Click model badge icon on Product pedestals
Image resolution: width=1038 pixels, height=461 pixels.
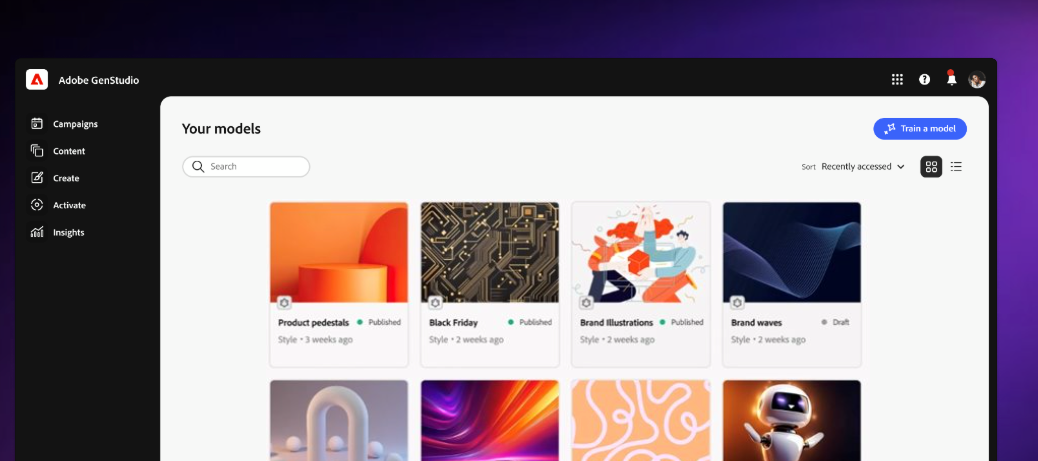tap(284, 303)
